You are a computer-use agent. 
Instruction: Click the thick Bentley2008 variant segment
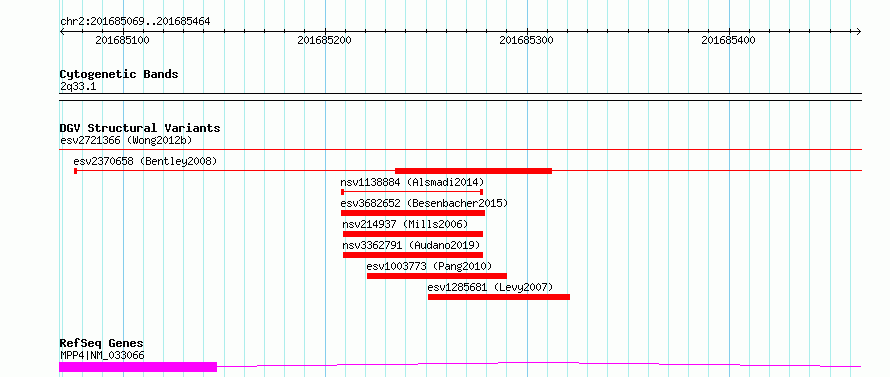473,171
